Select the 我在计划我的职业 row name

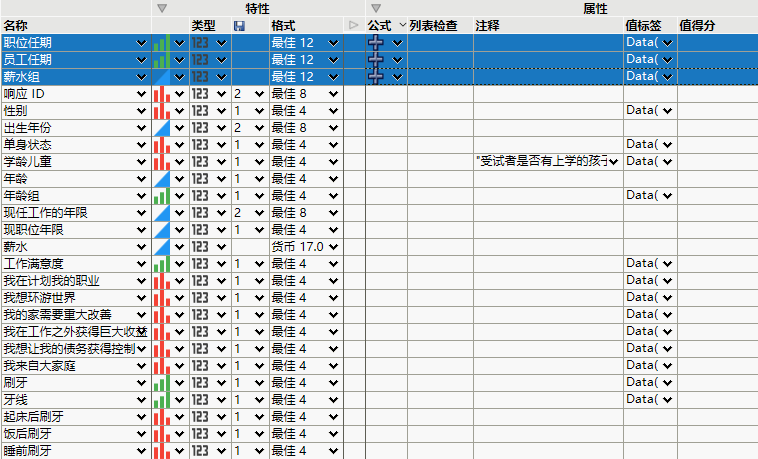click(x=51, y=281)
